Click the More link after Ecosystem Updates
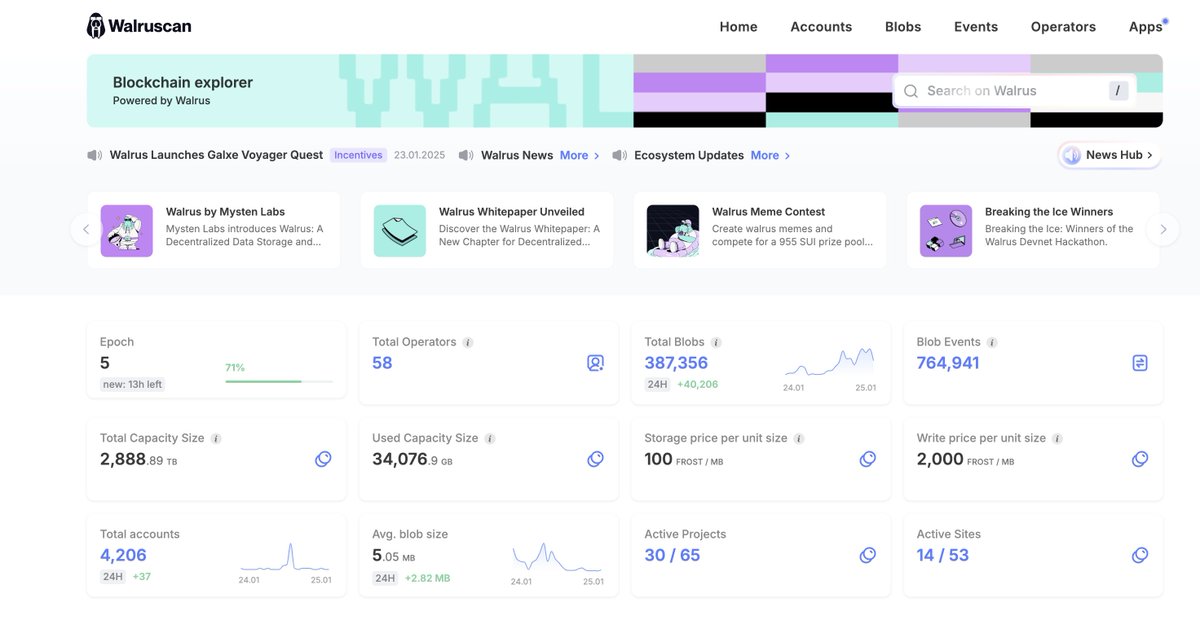Image resolution: width=1200 pixels, height=620 pixels. pyautogui.click(x=771, y=155)
